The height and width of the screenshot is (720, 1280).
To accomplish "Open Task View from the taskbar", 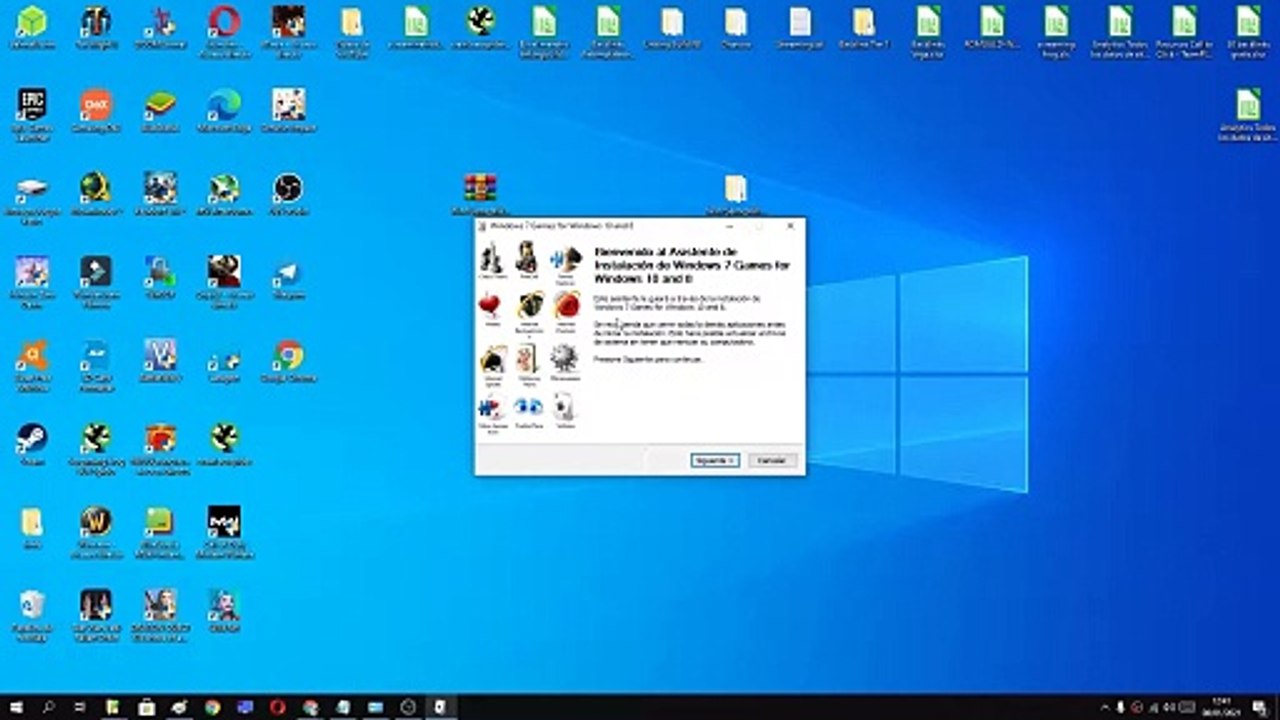I will [81, 707].
